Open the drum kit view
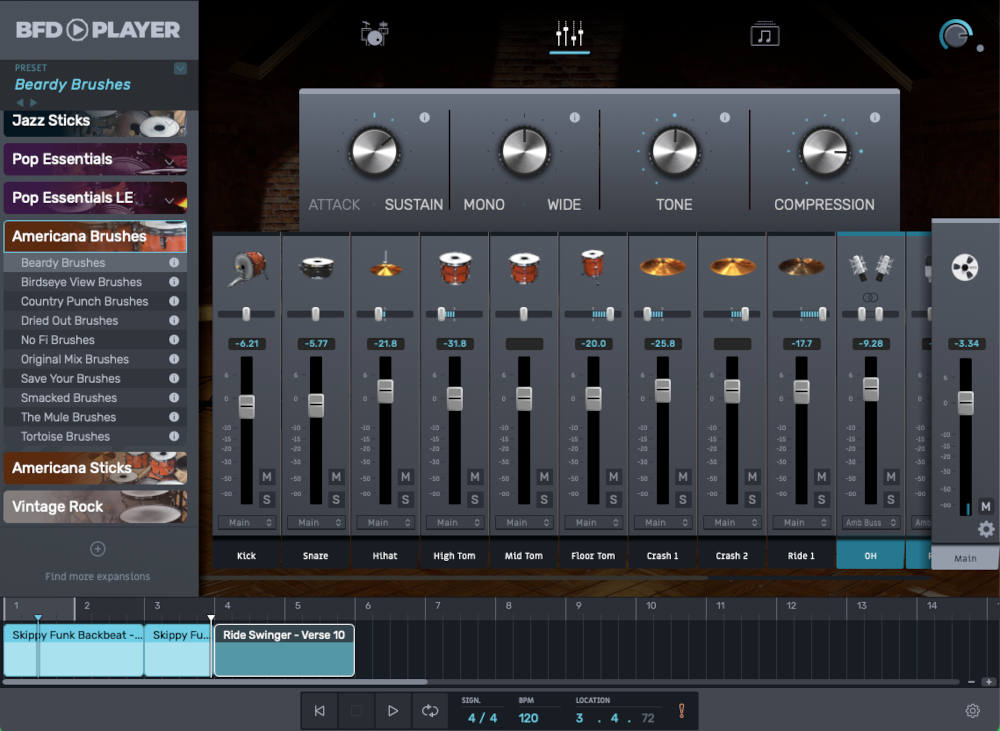This screenshot has height=731, width=1000. pyautogui.click(x=374, y=32)
